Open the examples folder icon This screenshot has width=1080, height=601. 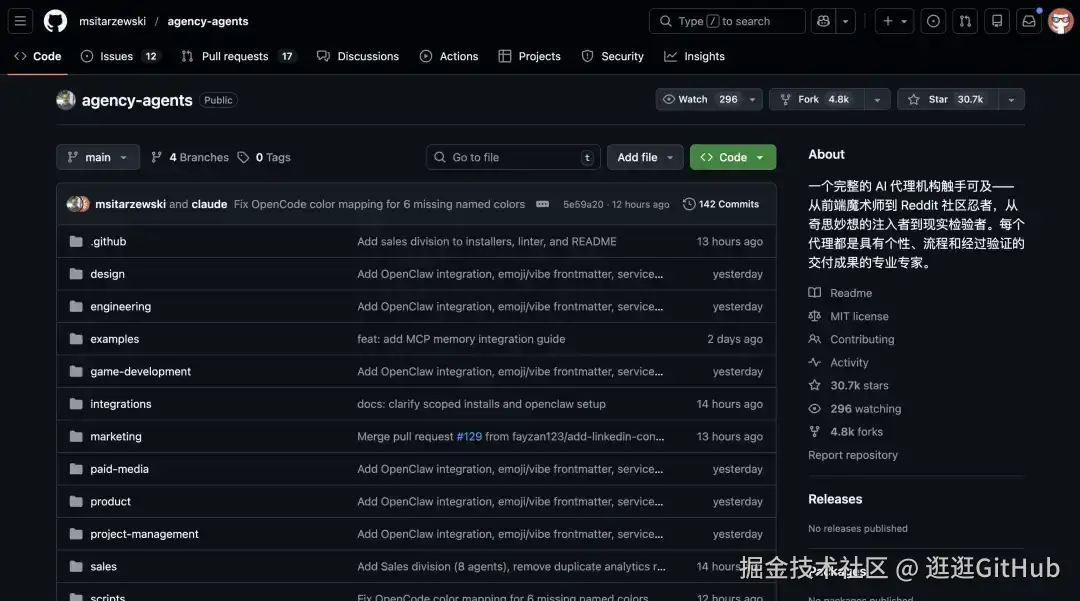coord(76,339)
